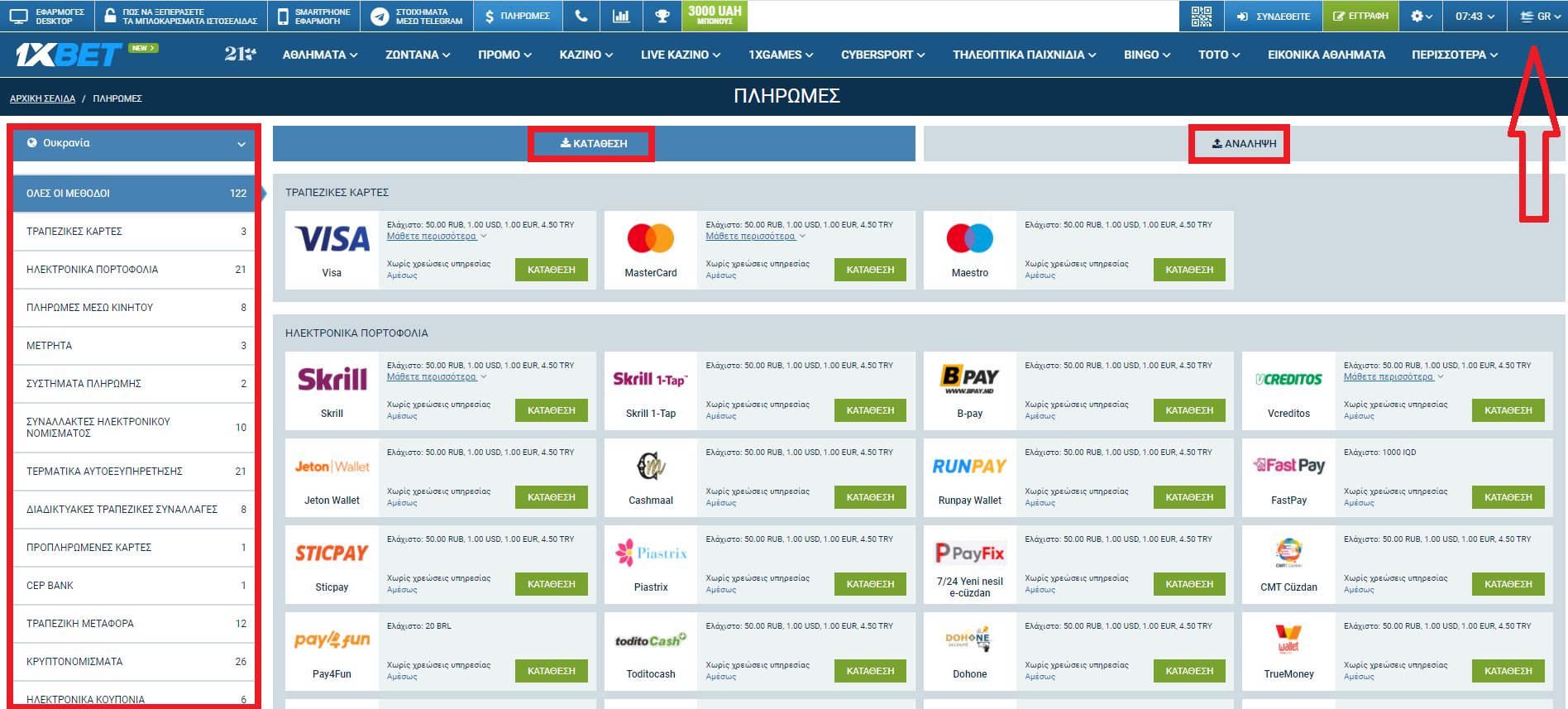Image resolution: width=1568 pixels, height=709 pixels.
Task: Click the 1XBET logo
Action: click(x=69, y=55)
